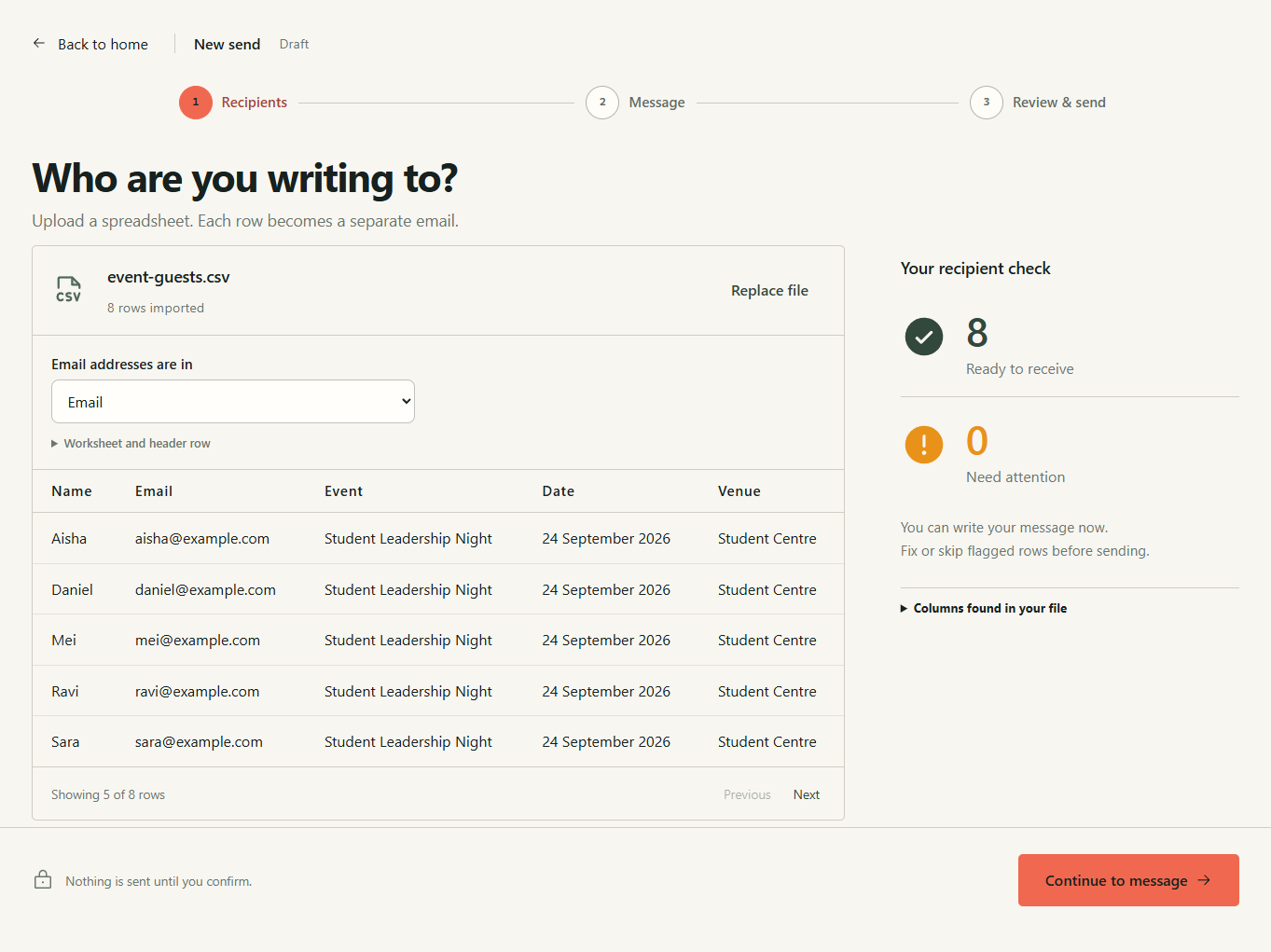Click the Event column header

343,491
